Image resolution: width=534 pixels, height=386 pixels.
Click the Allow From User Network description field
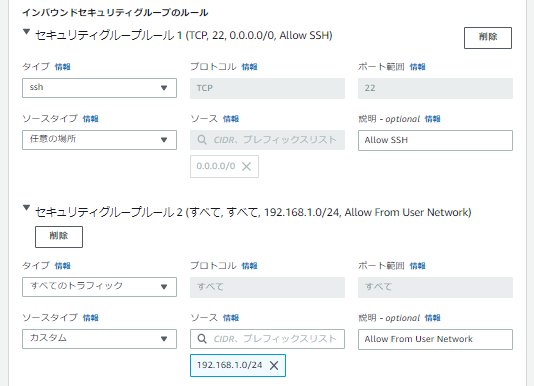[x=435, y=339]
